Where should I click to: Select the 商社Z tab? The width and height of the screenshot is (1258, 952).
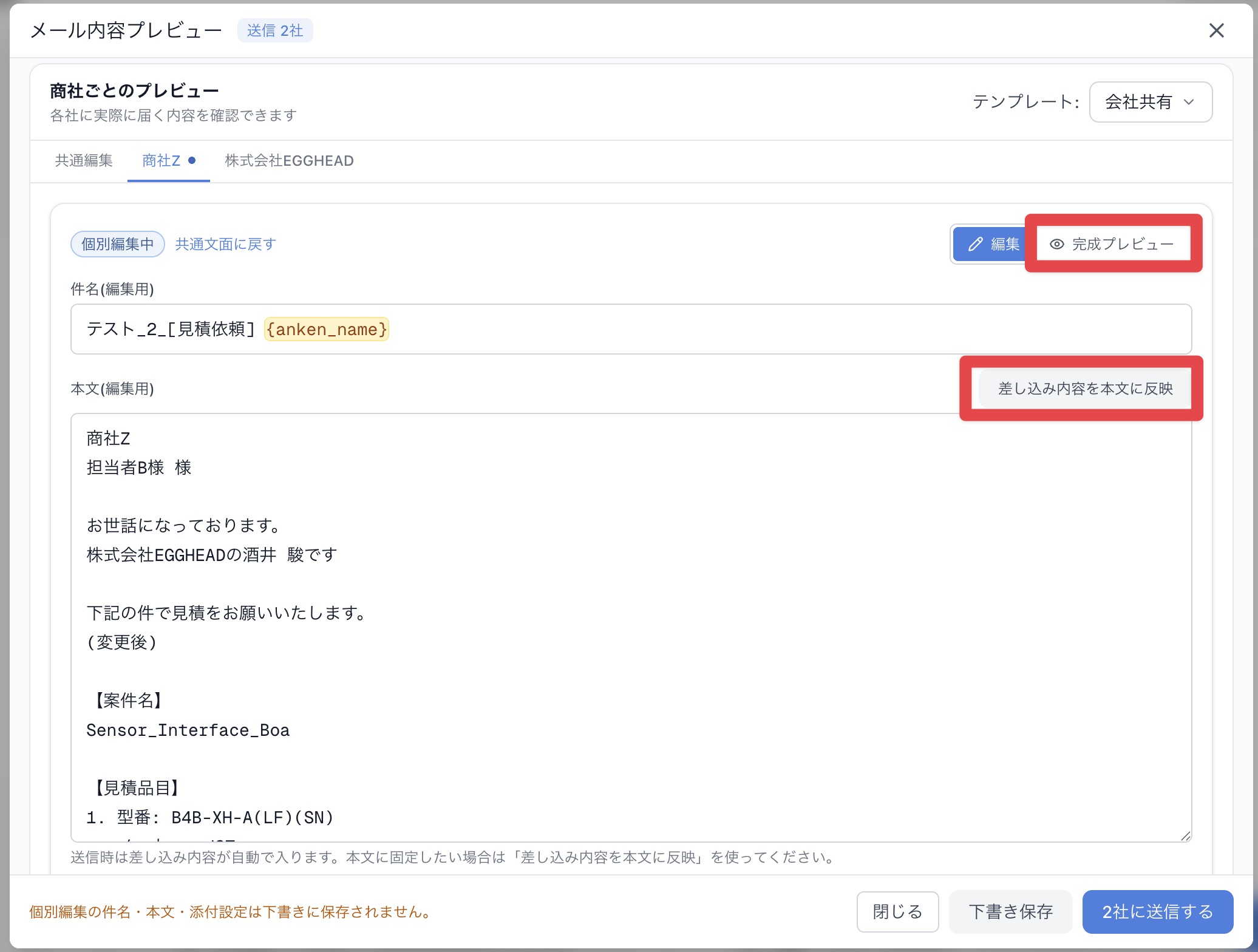pos(168,161)
